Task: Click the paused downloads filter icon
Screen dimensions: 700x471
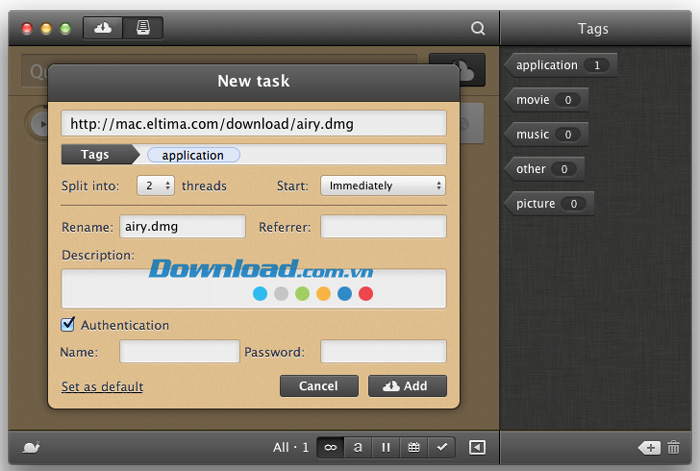Action: pyautogui.click(x=385, y=447)
